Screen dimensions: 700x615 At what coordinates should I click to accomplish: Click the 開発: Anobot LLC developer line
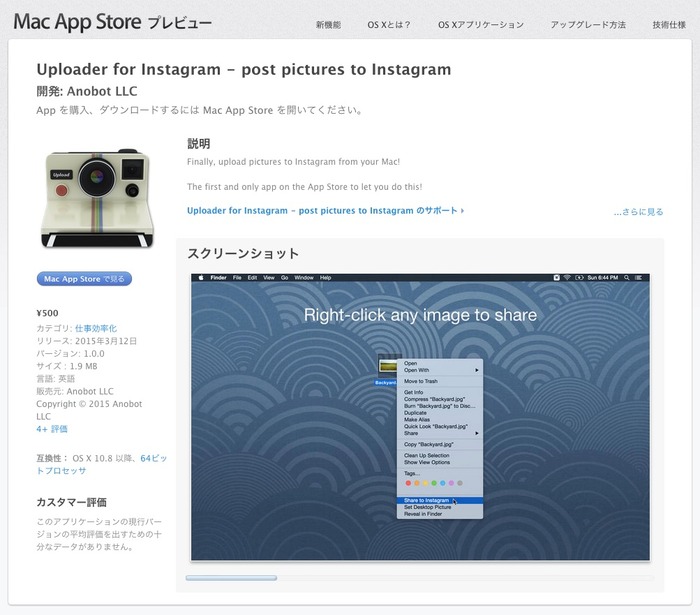coord(87,91)
